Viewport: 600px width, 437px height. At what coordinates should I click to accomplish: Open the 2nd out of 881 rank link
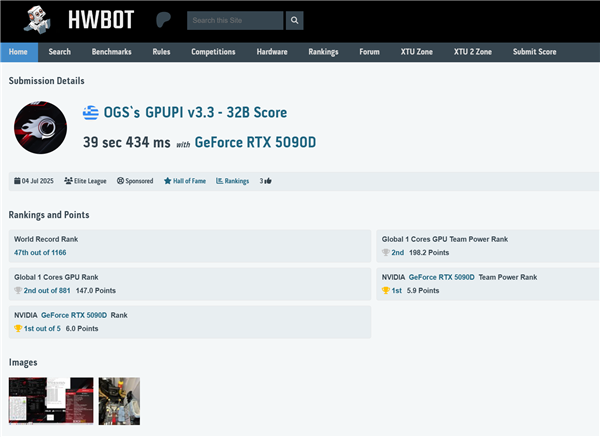pos(46,290)
